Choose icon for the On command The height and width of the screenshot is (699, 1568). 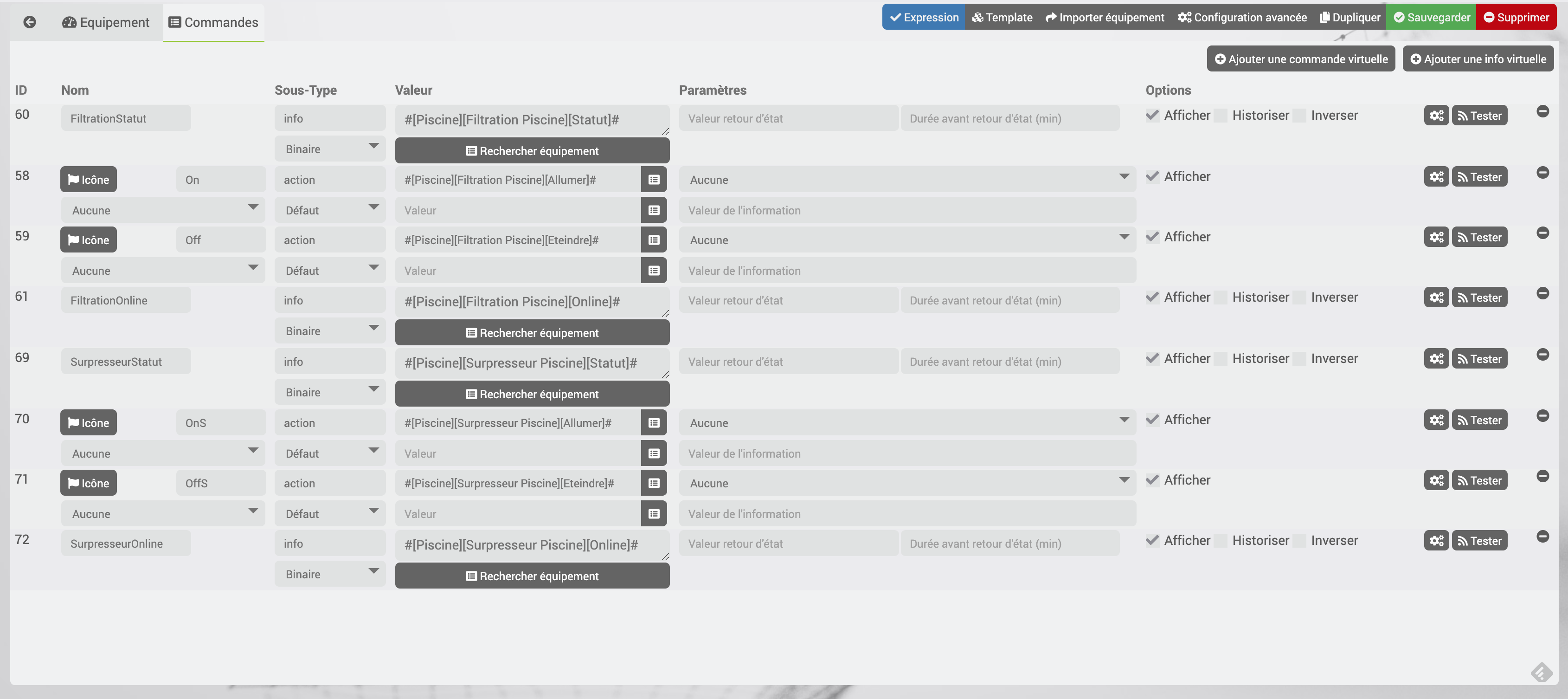pos(88,180)
